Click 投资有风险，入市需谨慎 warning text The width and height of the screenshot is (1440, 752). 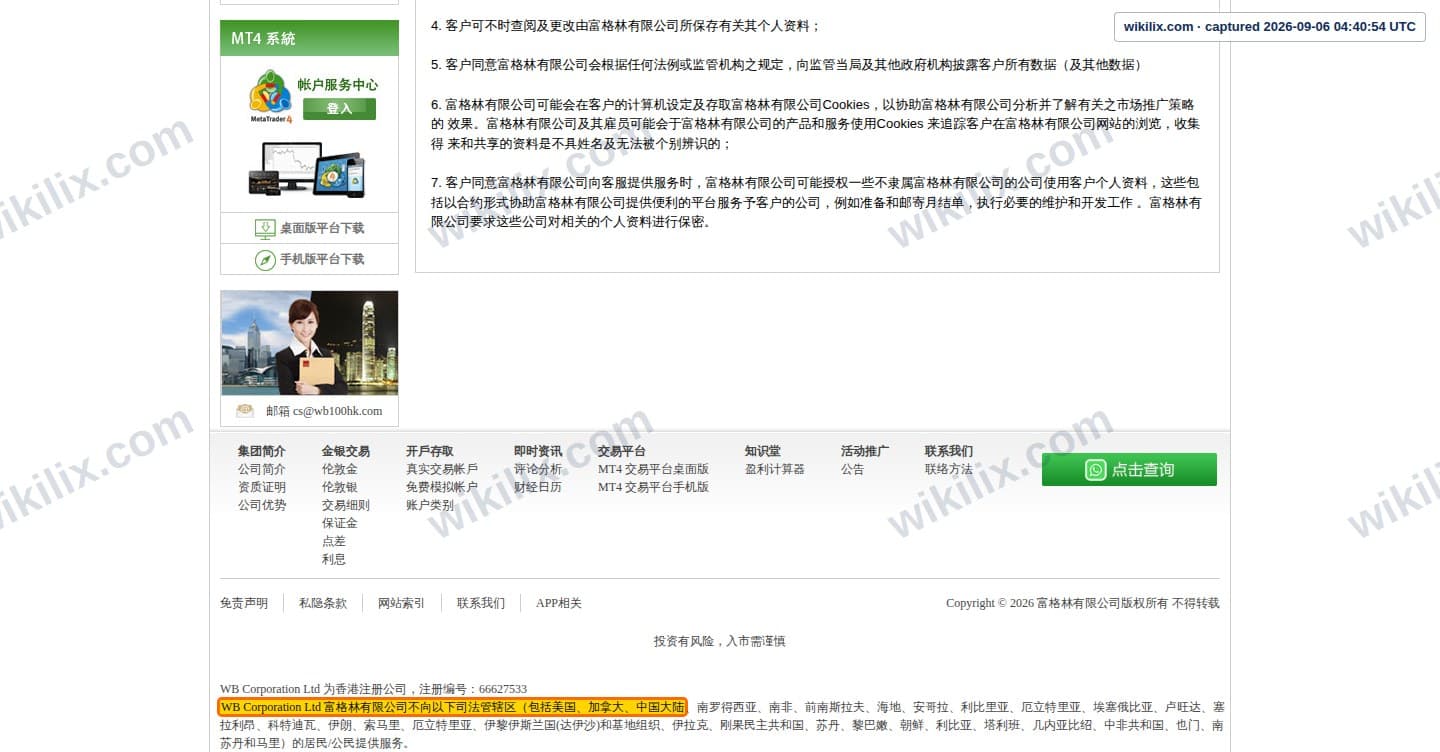tap(720, 641)
